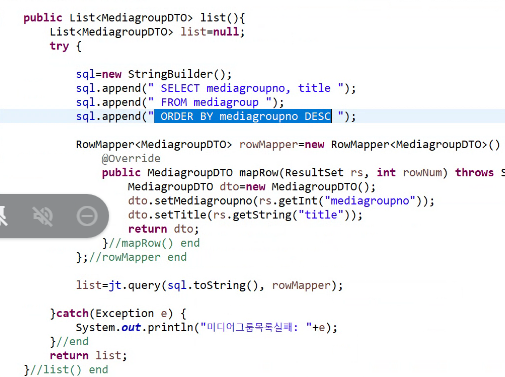This screenshot has height=377, width=505.
Task: Click the FROM mediagroup string literal
Action: click(x=213, y=102)
